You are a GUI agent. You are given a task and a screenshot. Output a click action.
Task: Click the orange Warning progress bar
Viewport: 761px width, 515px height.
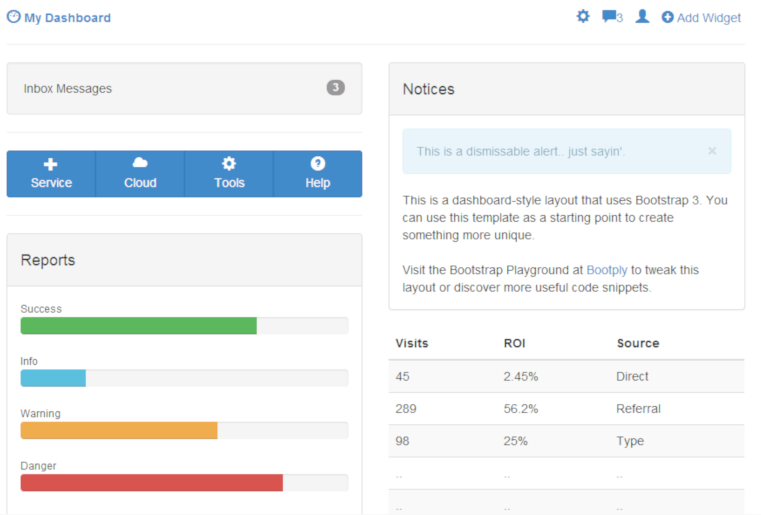(x=118, y=430)
